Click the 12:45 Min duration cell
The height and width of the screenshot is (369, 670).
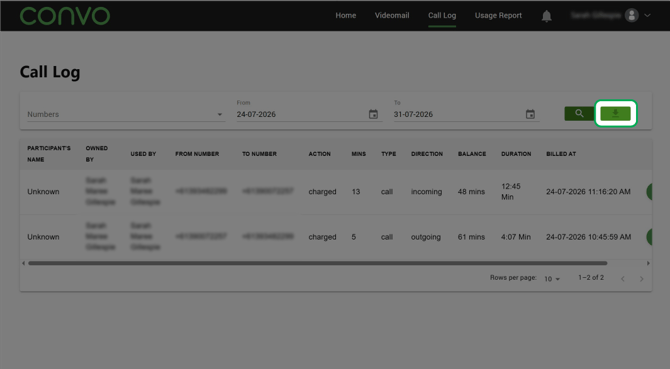511,192
